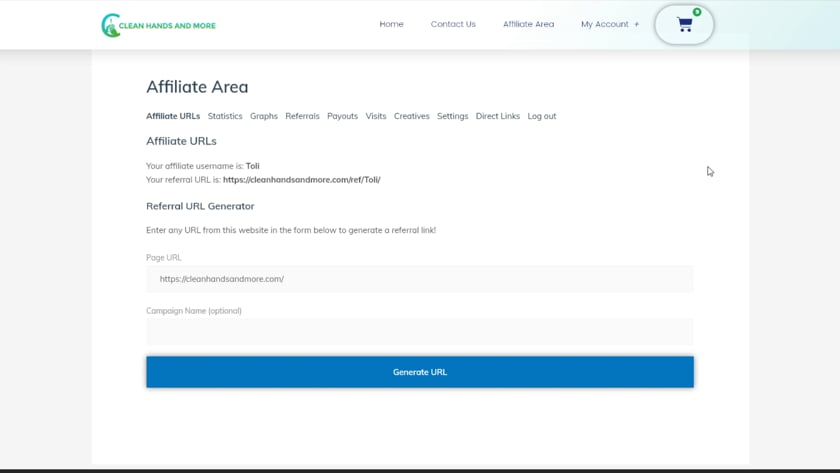Click the Generate URL button
840x473 pixels.
tap(420, 372)
